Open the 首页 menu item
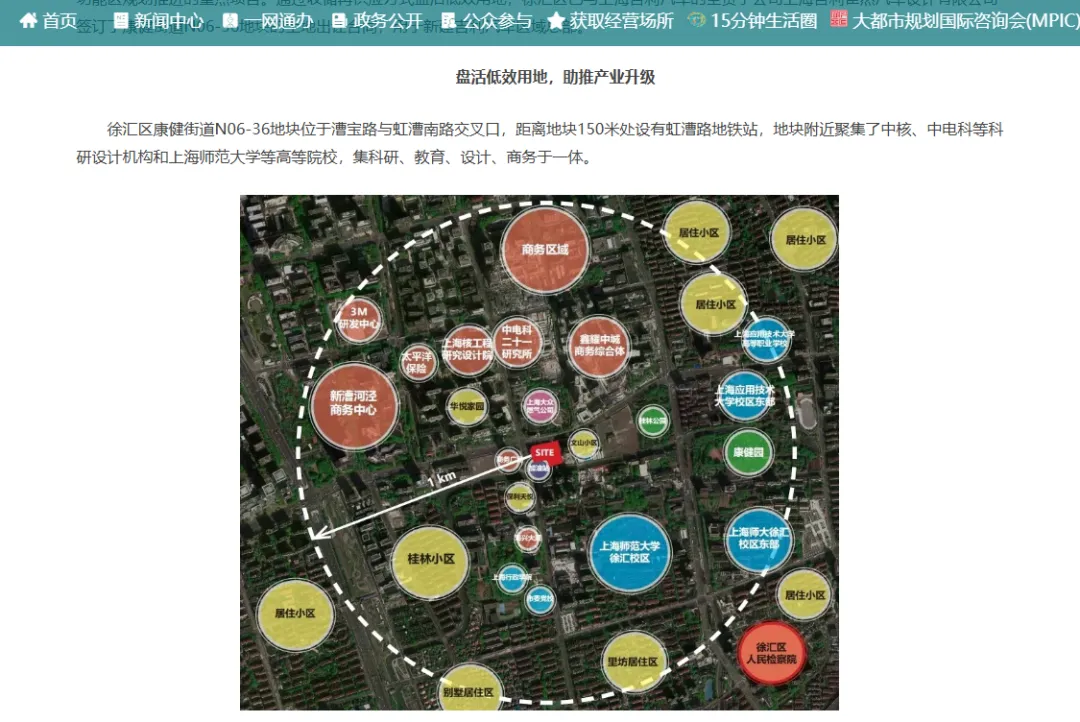This screenshot has height=722, width=1080. [59, 21]
